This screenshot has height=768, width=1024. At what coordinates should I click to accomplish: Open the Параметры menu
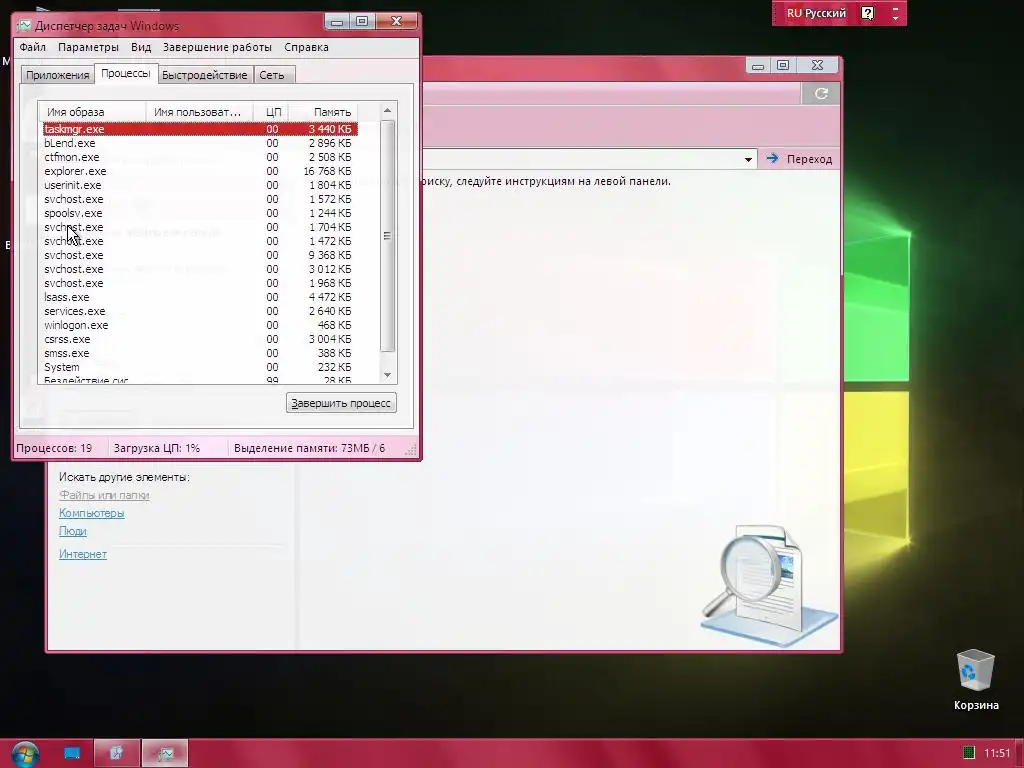[x=88, y=47]
